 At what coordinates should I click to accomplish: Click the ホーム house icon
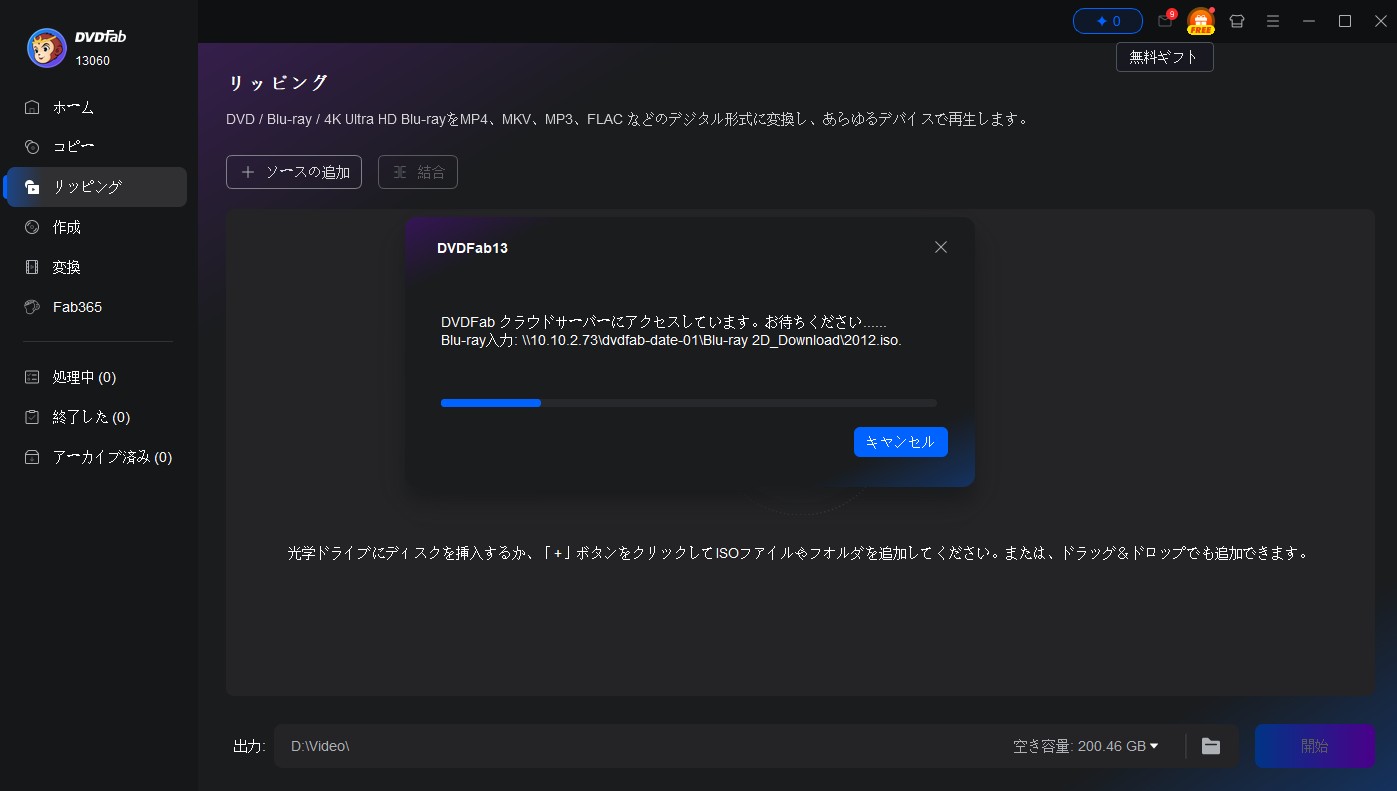[33, 107]
